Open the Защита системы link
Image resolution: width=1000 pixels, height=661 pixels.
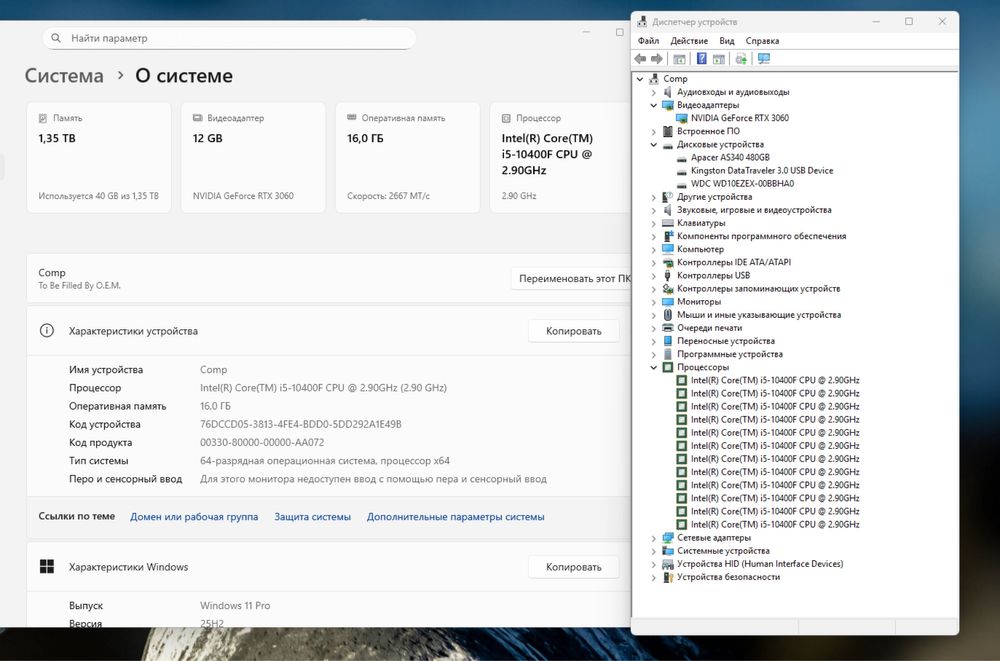click(312, 517)
